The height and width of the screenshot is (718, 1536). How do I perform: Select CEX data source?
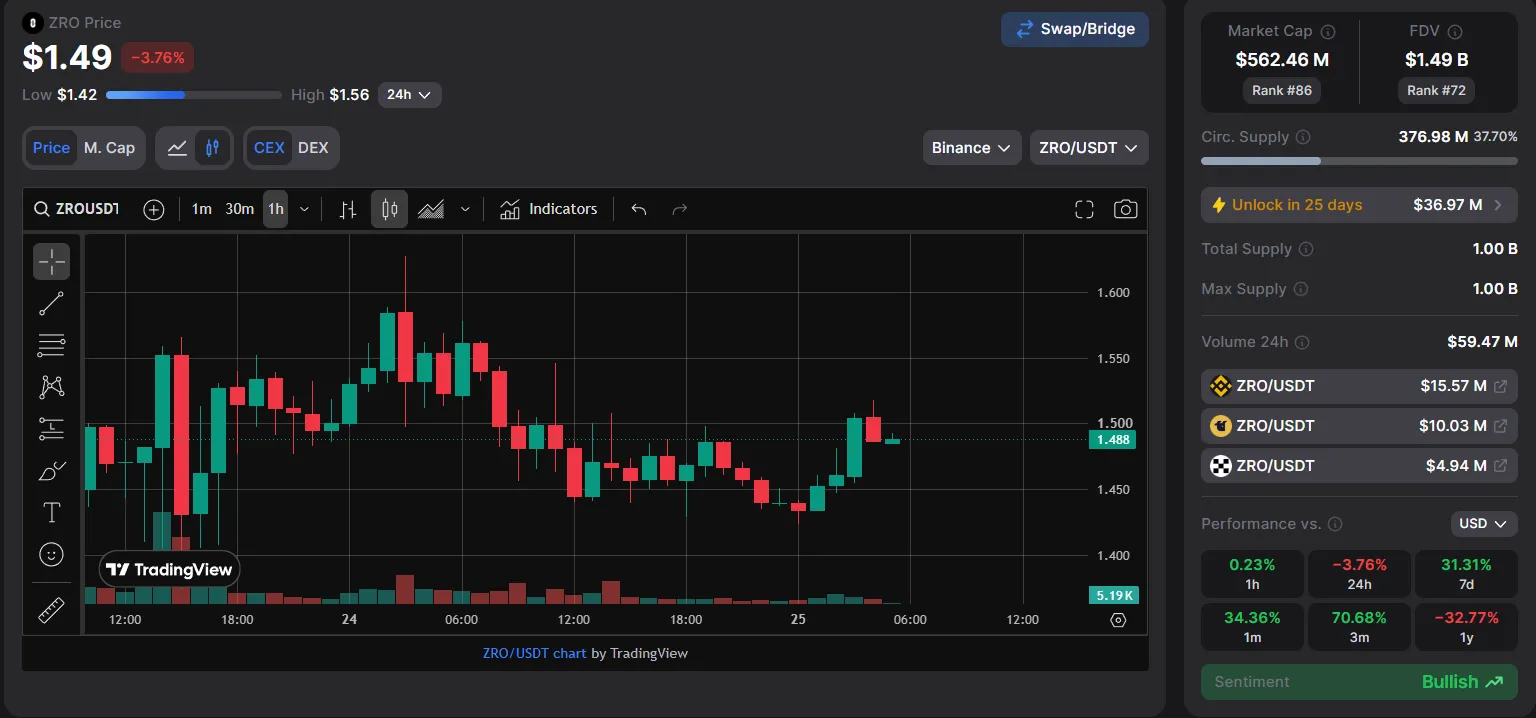click(x=269, y=148)
